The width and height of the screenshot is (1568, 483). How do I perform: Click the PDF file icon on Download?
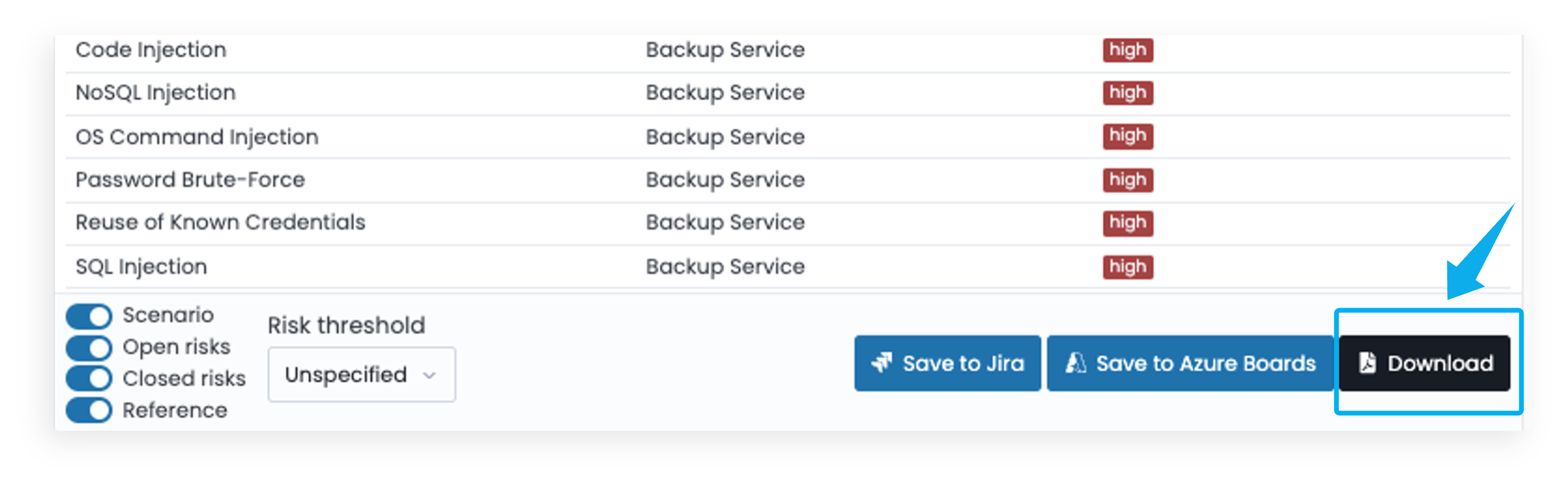[1367, 363]
